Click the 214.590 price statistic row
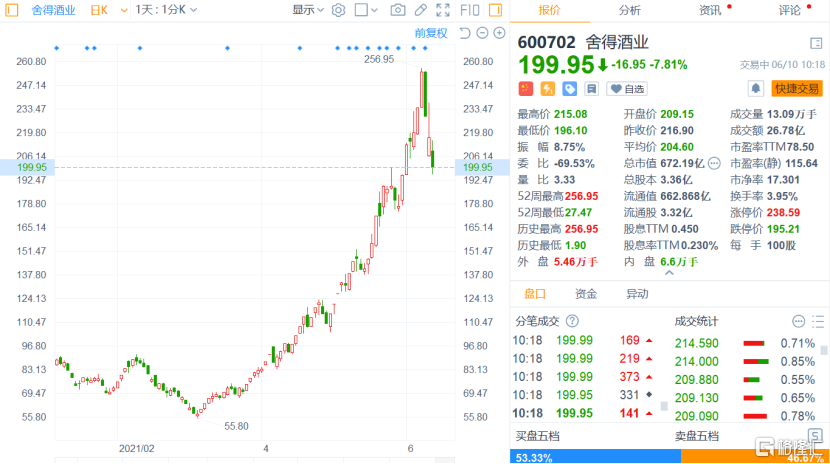The width and height of the screenshot is (830, 464). point(745,343)
